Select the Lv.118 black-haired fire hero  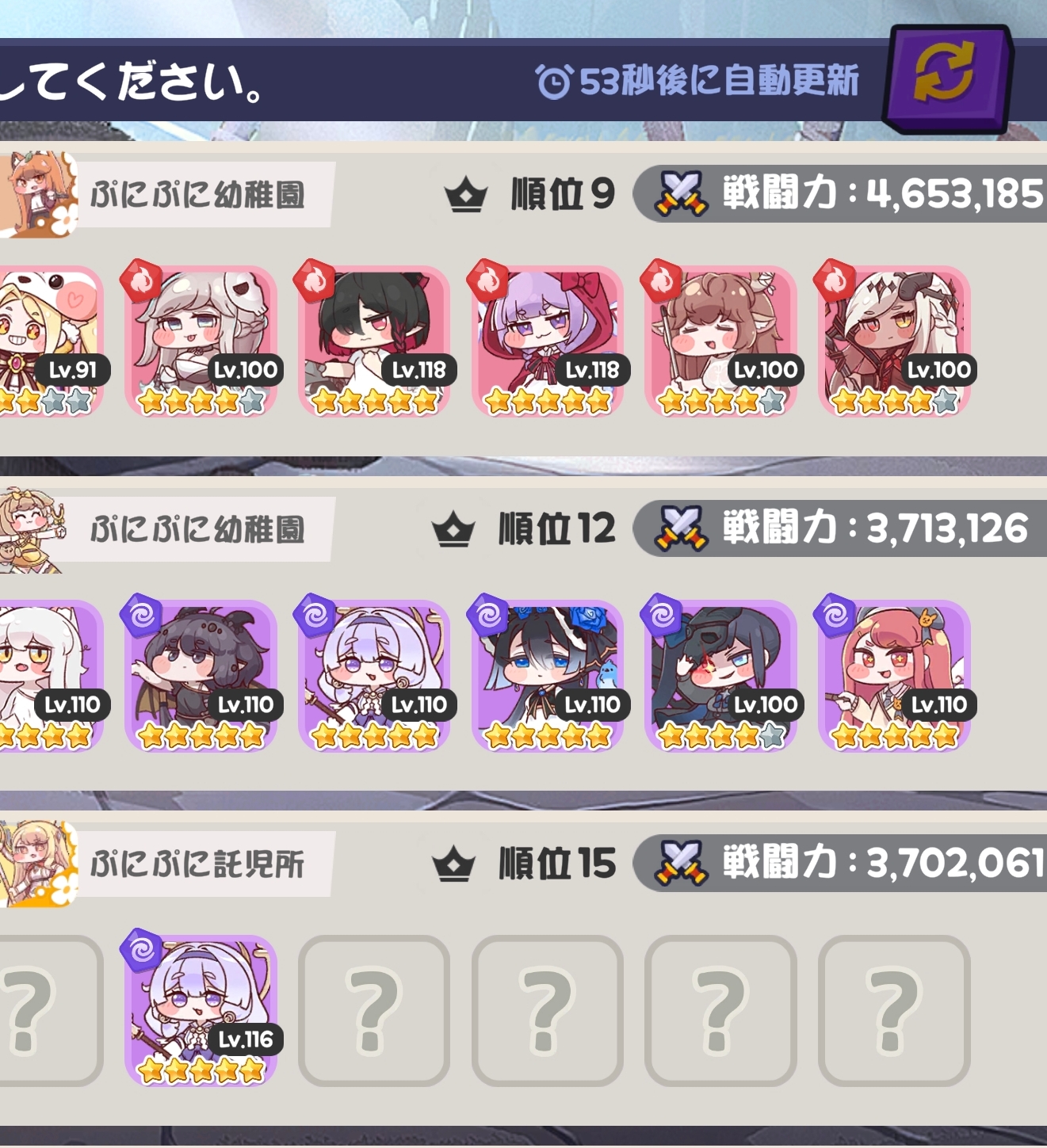374,341
